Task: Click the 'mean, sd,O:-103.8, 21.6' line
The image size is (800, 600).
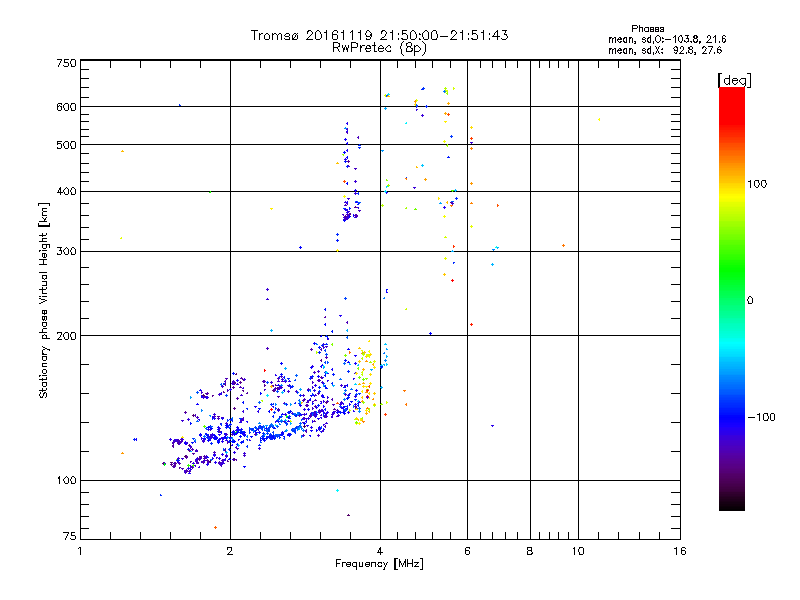Action: coord(667,39)
